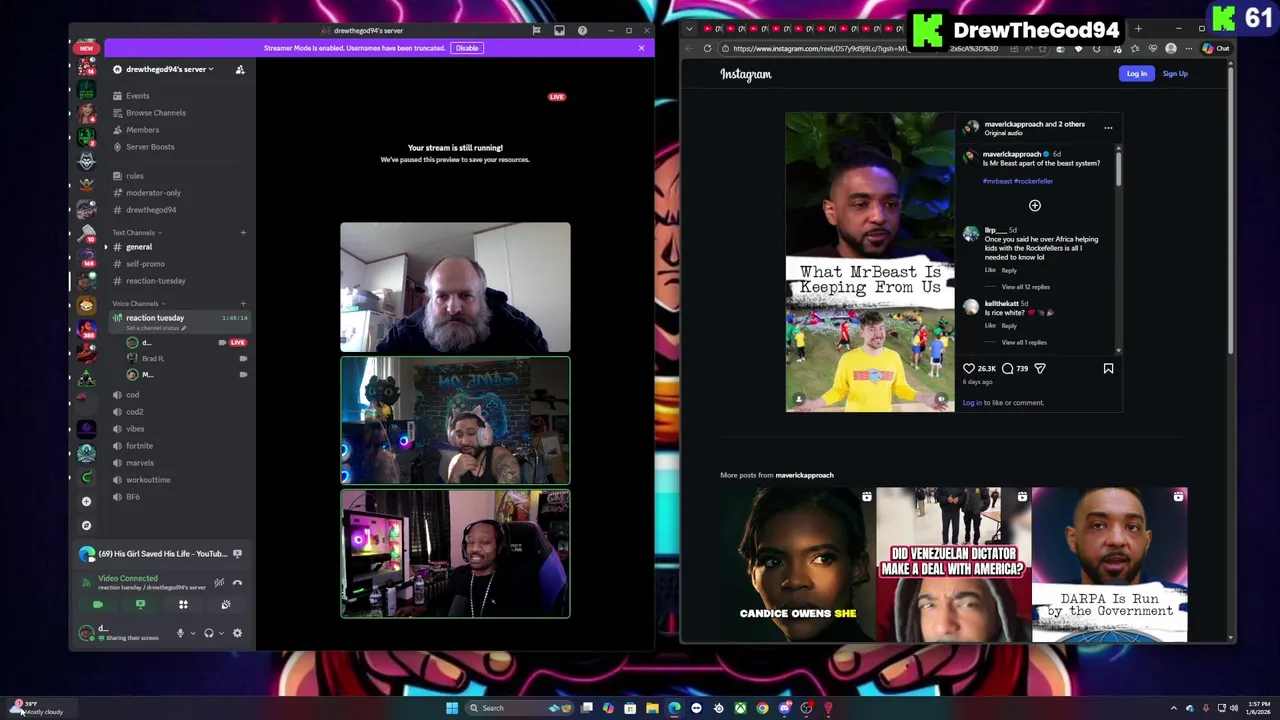Toggle camera on/off in voice panel

tap(97, 604)
